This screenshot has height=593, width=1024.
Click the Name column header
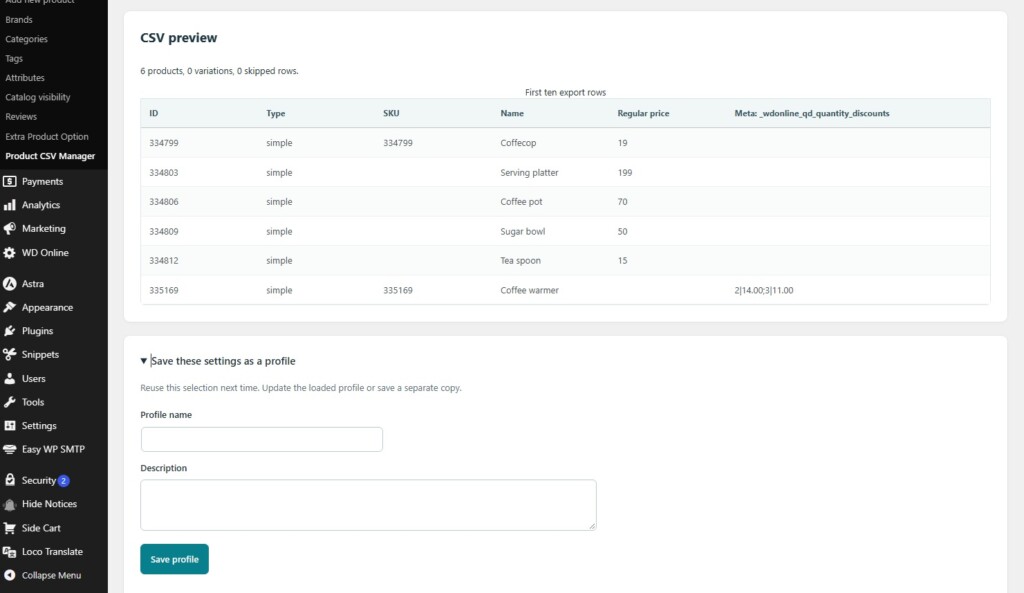512,114
